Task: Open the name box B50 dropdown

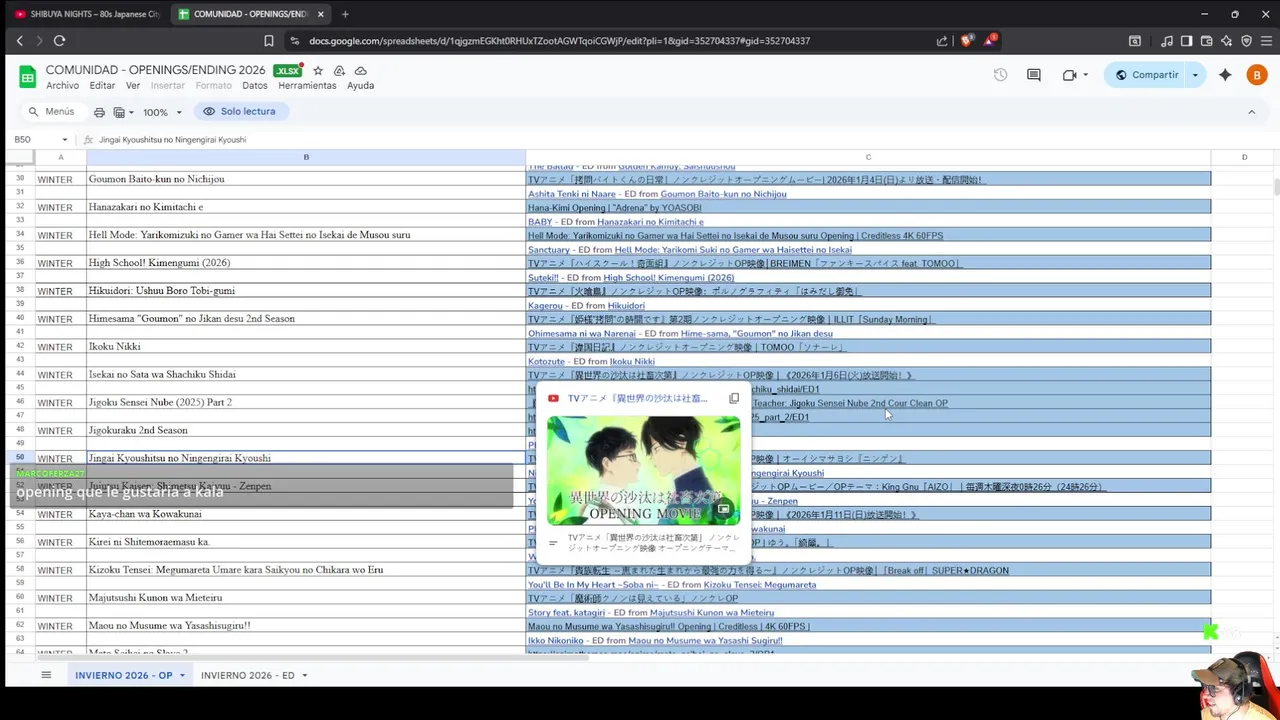Action: pos(64,140)
